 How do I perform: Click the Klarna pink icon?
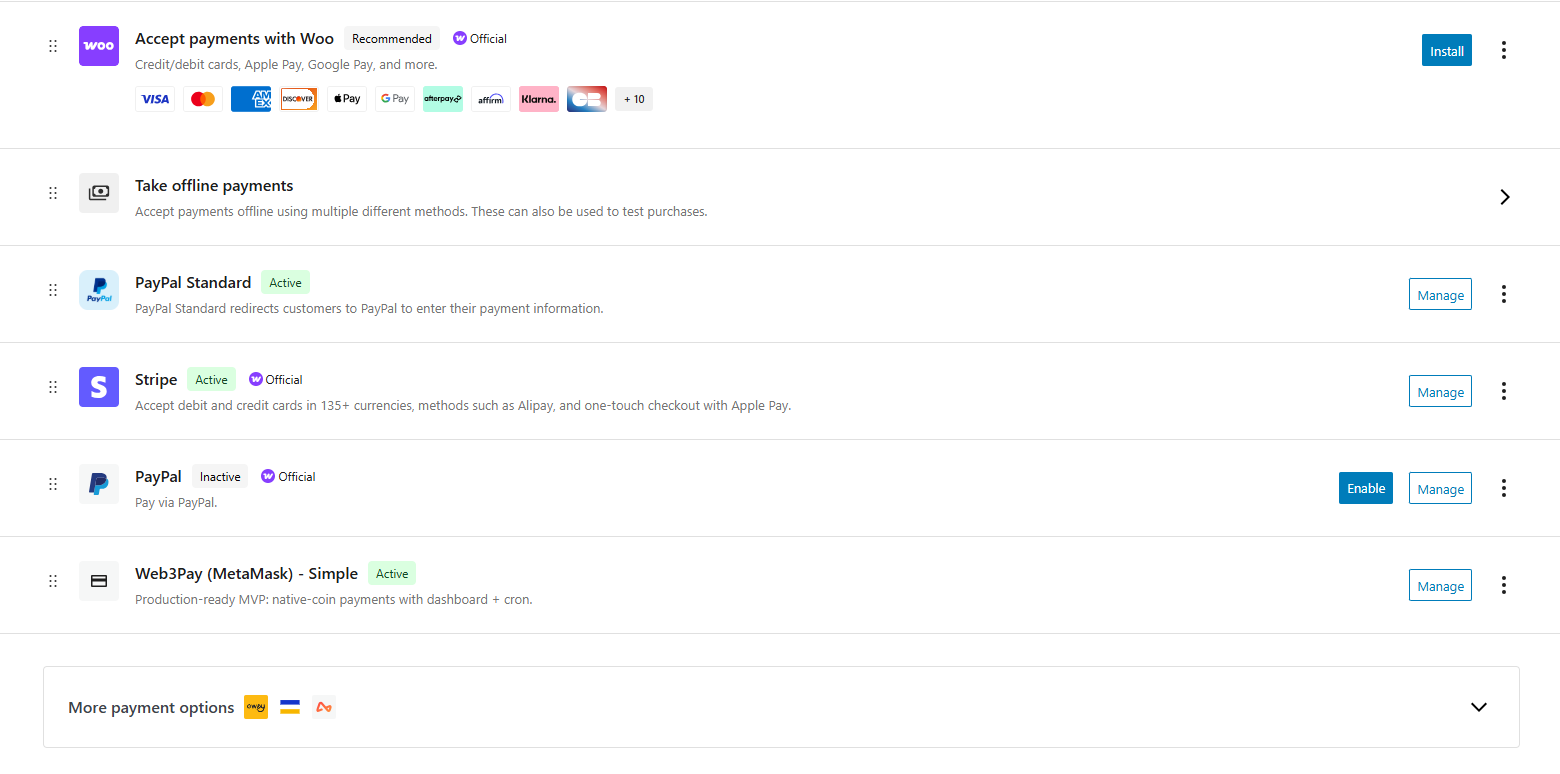[x=539, y=99]
